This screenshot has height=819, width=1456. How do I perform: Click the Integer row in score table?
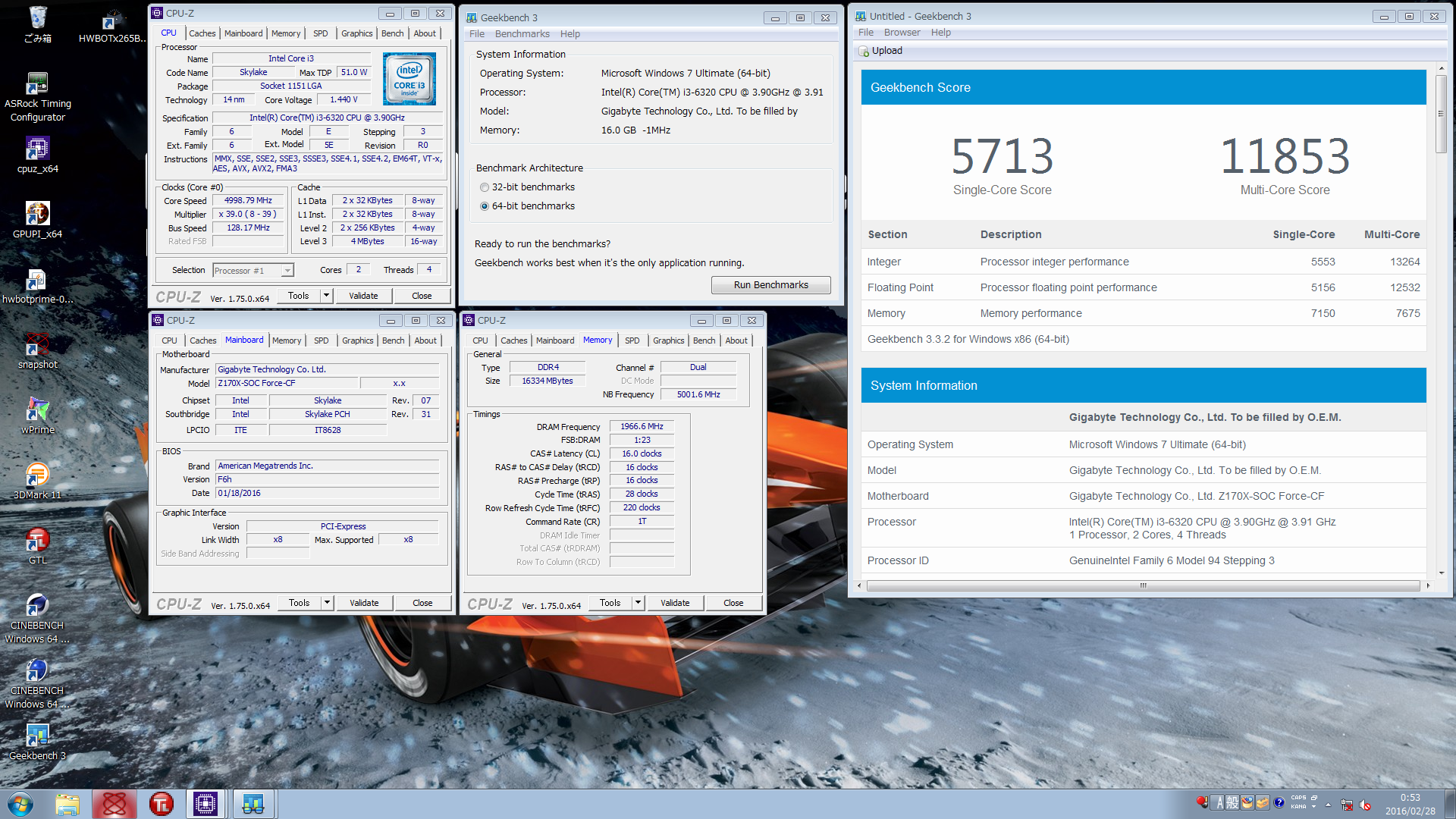tap(1143, 262)
